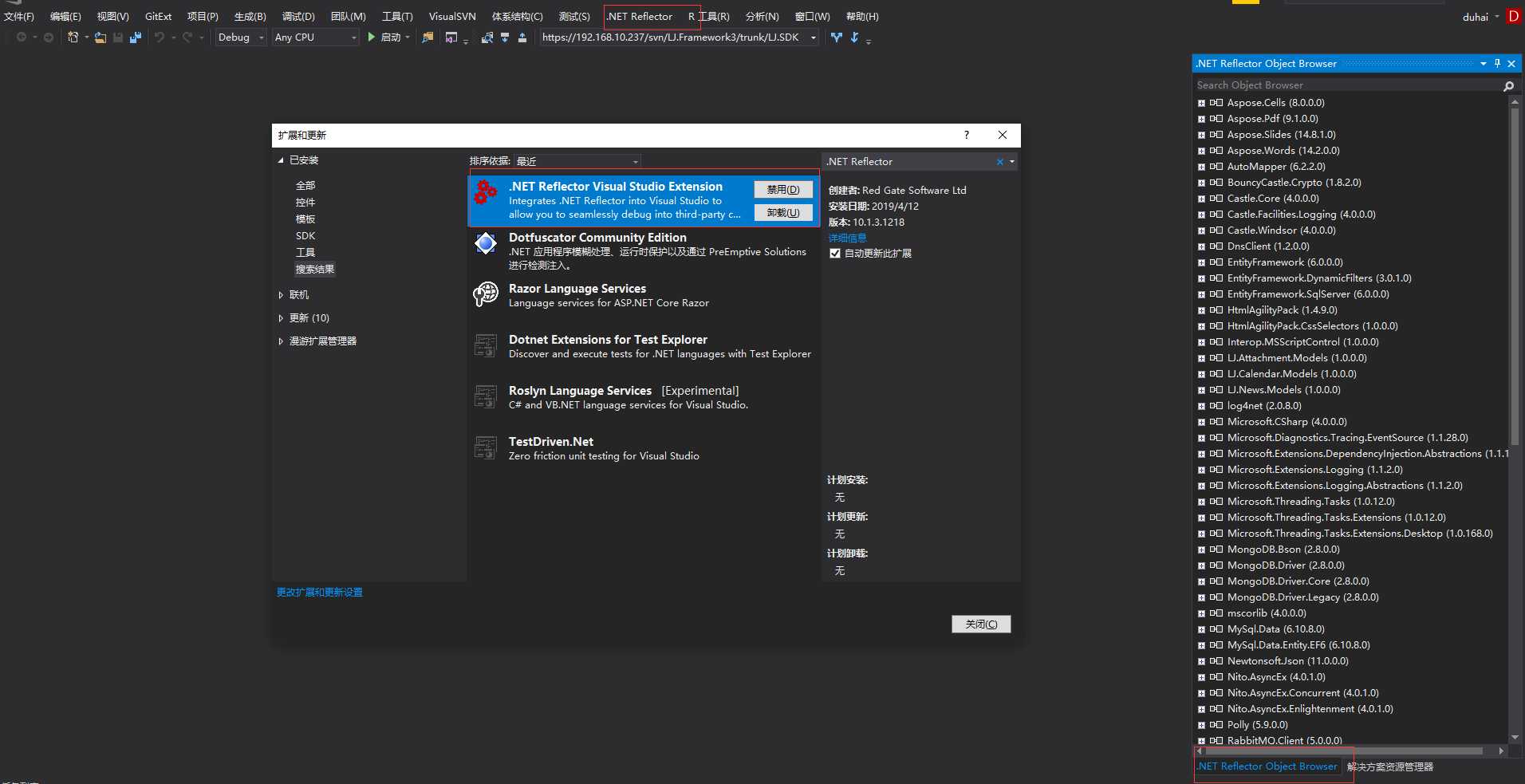
Task: Select the 全部 (All) category
Action: [x=305, y=186]
